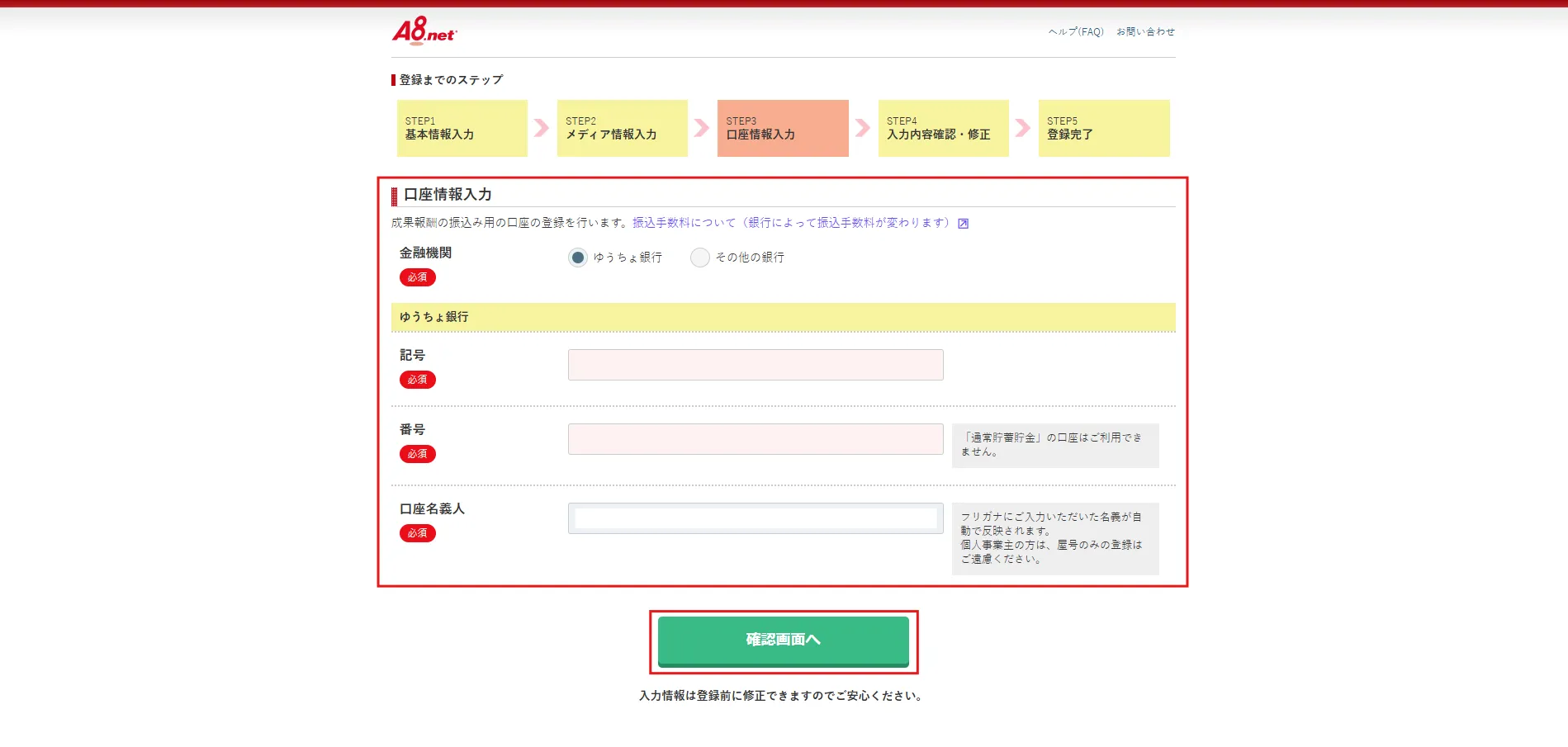Click the 必須 badge under 金融機関
Screen dimensions: 1568x747
[418, 277]
